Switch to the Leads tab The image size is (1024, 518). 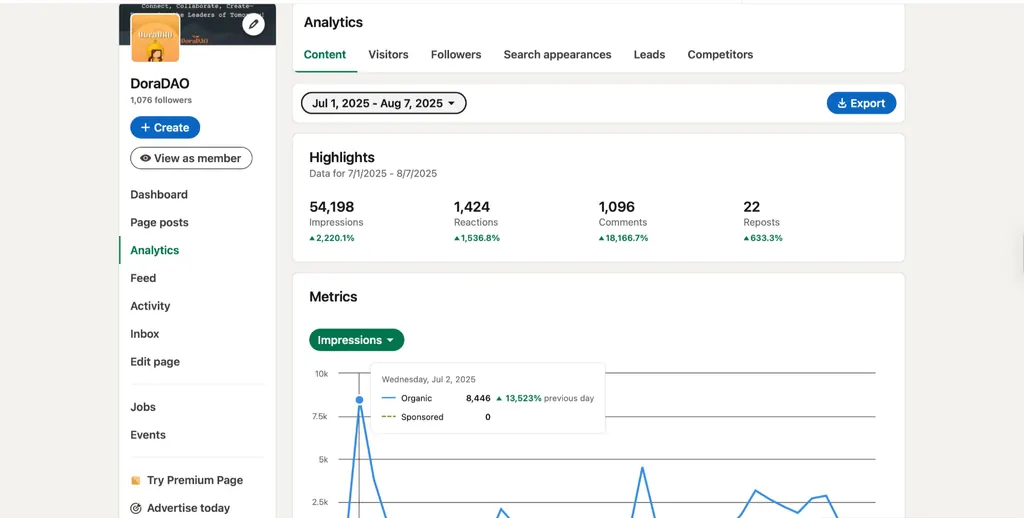649,55
